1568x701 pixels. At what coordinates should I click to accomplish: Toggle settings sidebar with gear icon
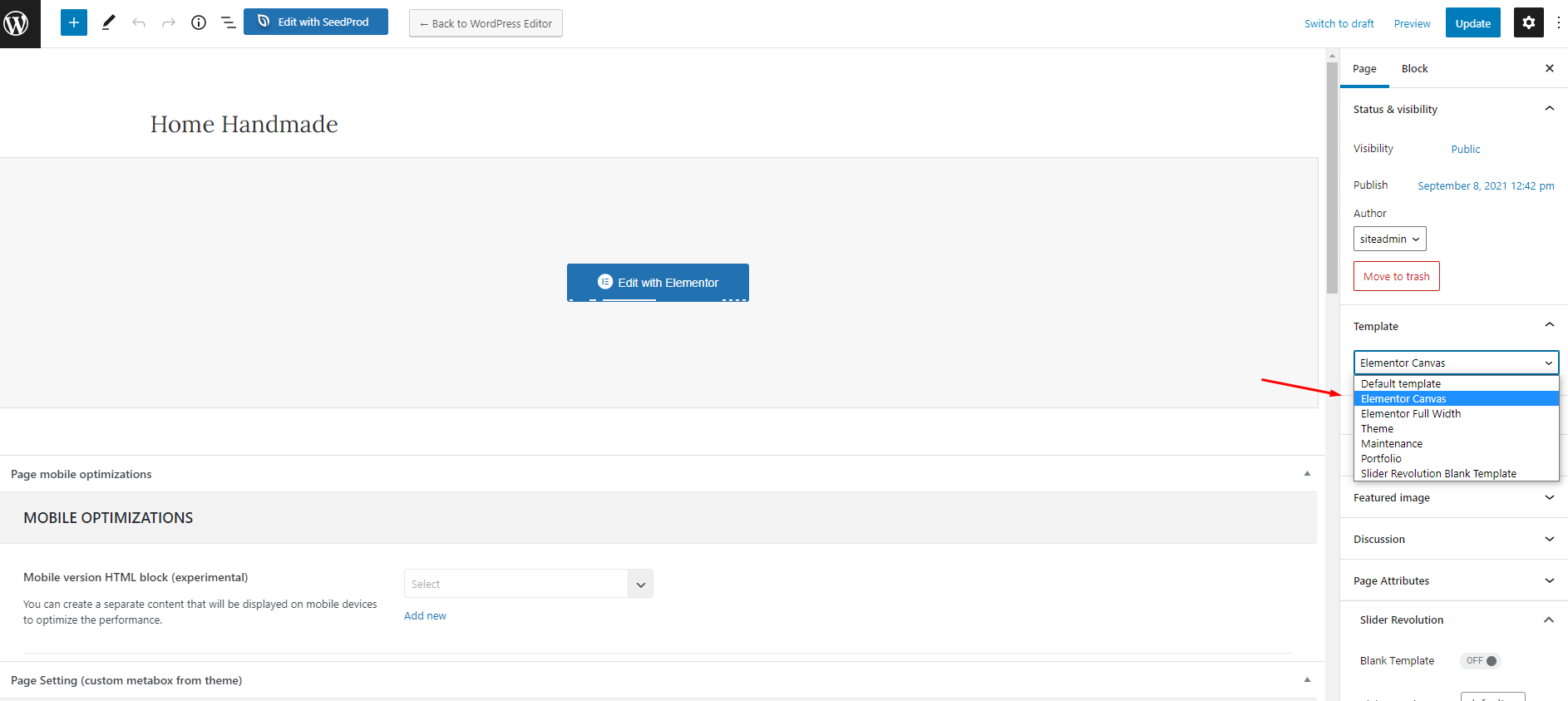click(1529, 22)
